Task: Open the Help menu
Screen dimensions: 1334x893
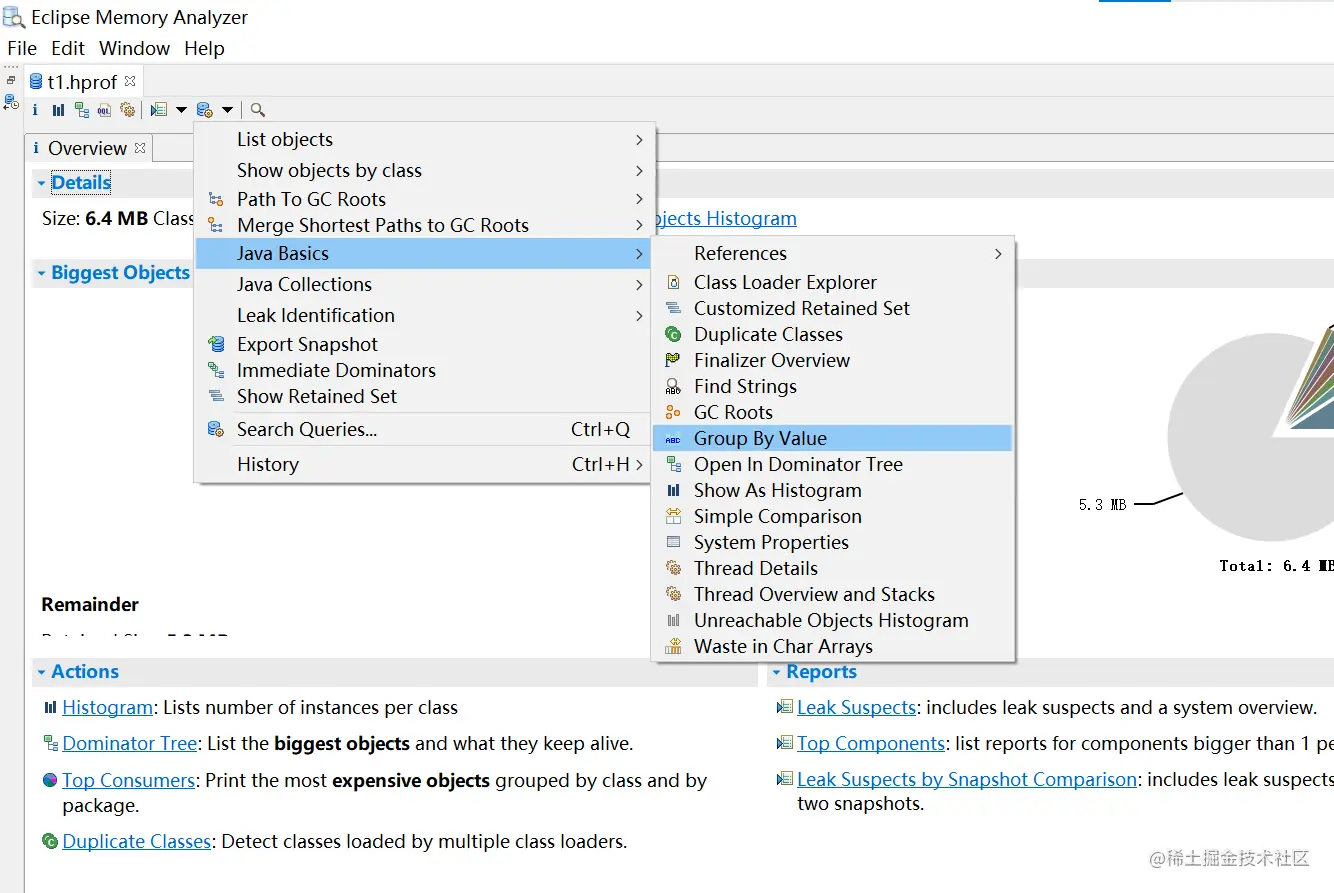Action: [204, 48]
